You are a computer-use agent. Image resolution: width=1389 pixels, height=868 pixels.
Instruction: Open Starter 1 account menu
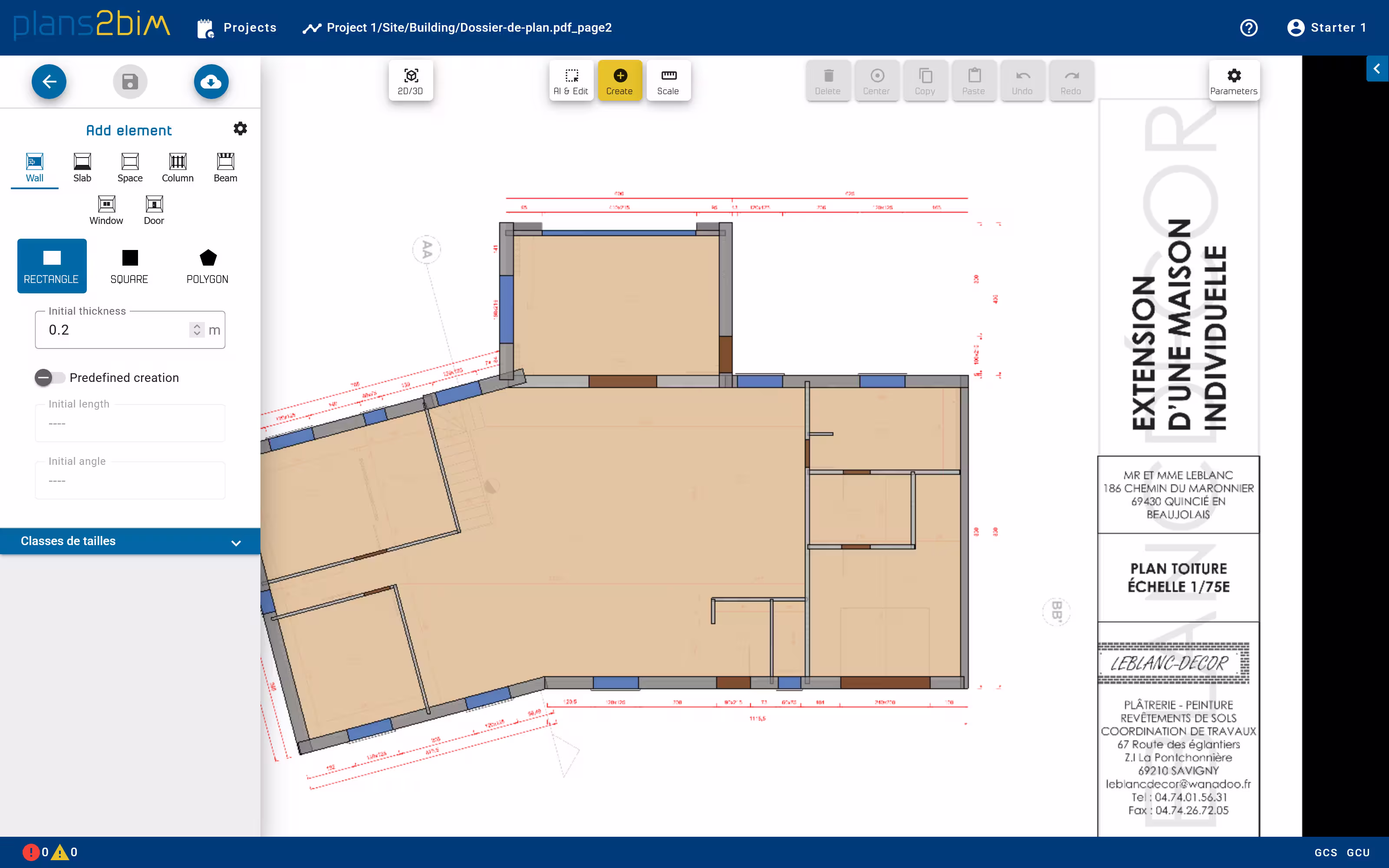point(1326,27)
